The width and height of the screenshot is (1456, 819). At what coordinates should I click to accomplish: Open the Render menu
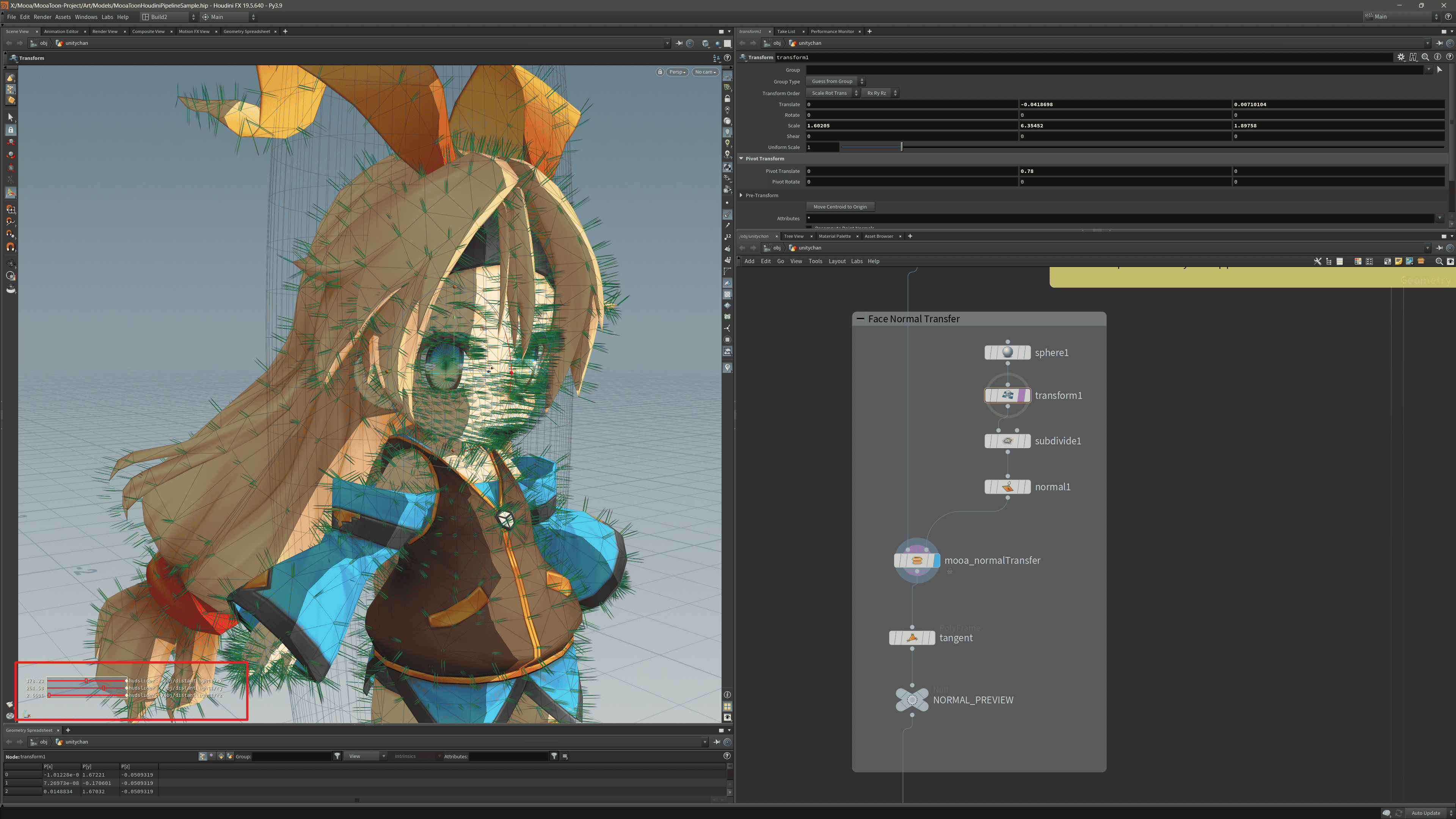point(42,17)
